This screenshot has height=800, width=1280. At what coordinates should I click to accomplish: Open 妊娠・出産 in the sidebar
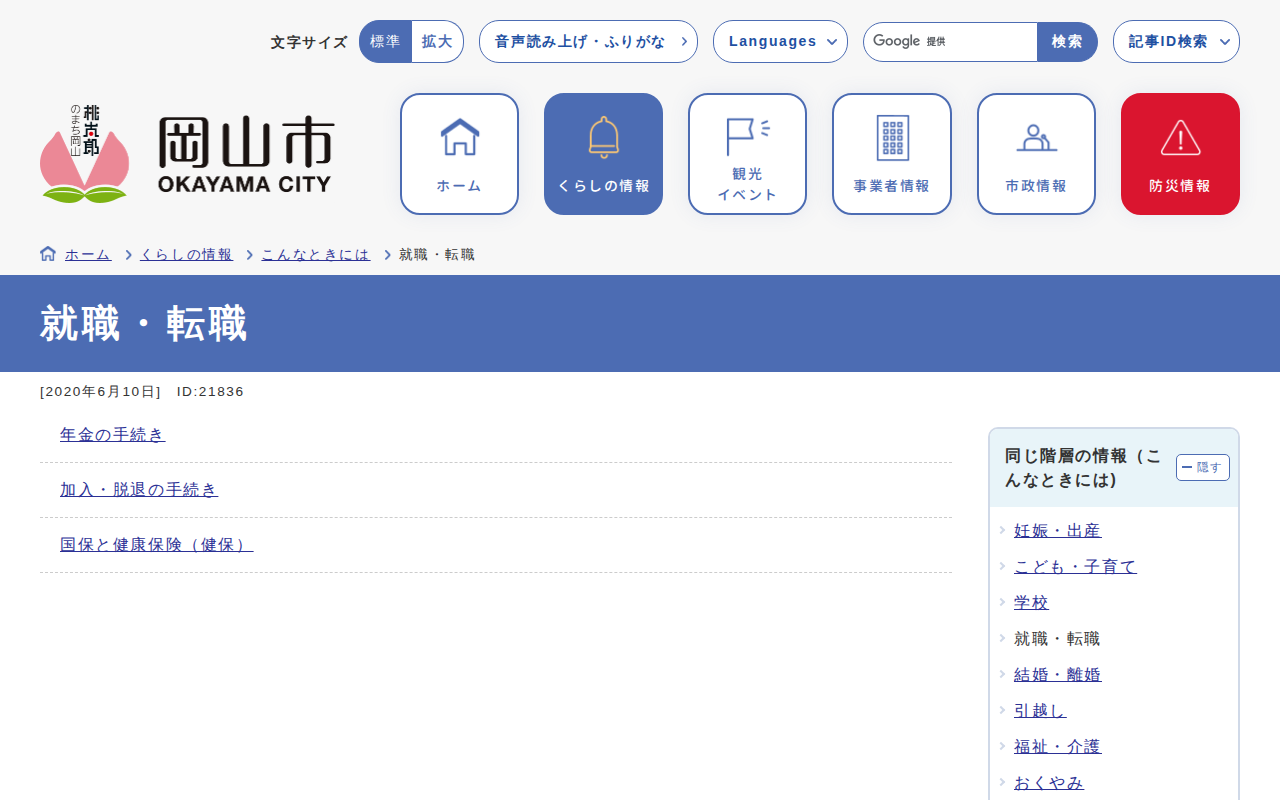(x=1057, y=531)
